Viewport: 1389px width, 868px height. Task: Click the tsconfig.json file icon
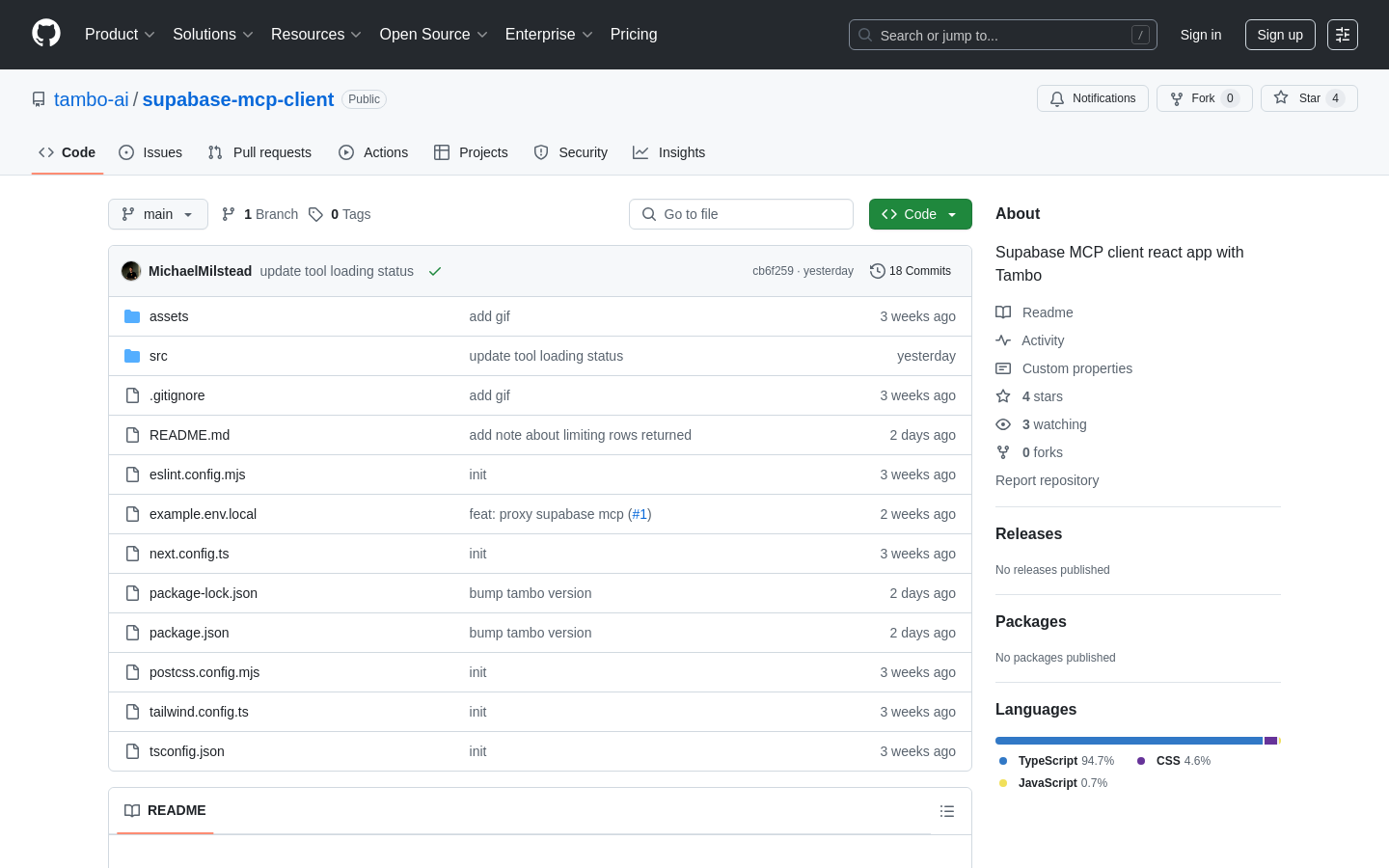(132, 751)
